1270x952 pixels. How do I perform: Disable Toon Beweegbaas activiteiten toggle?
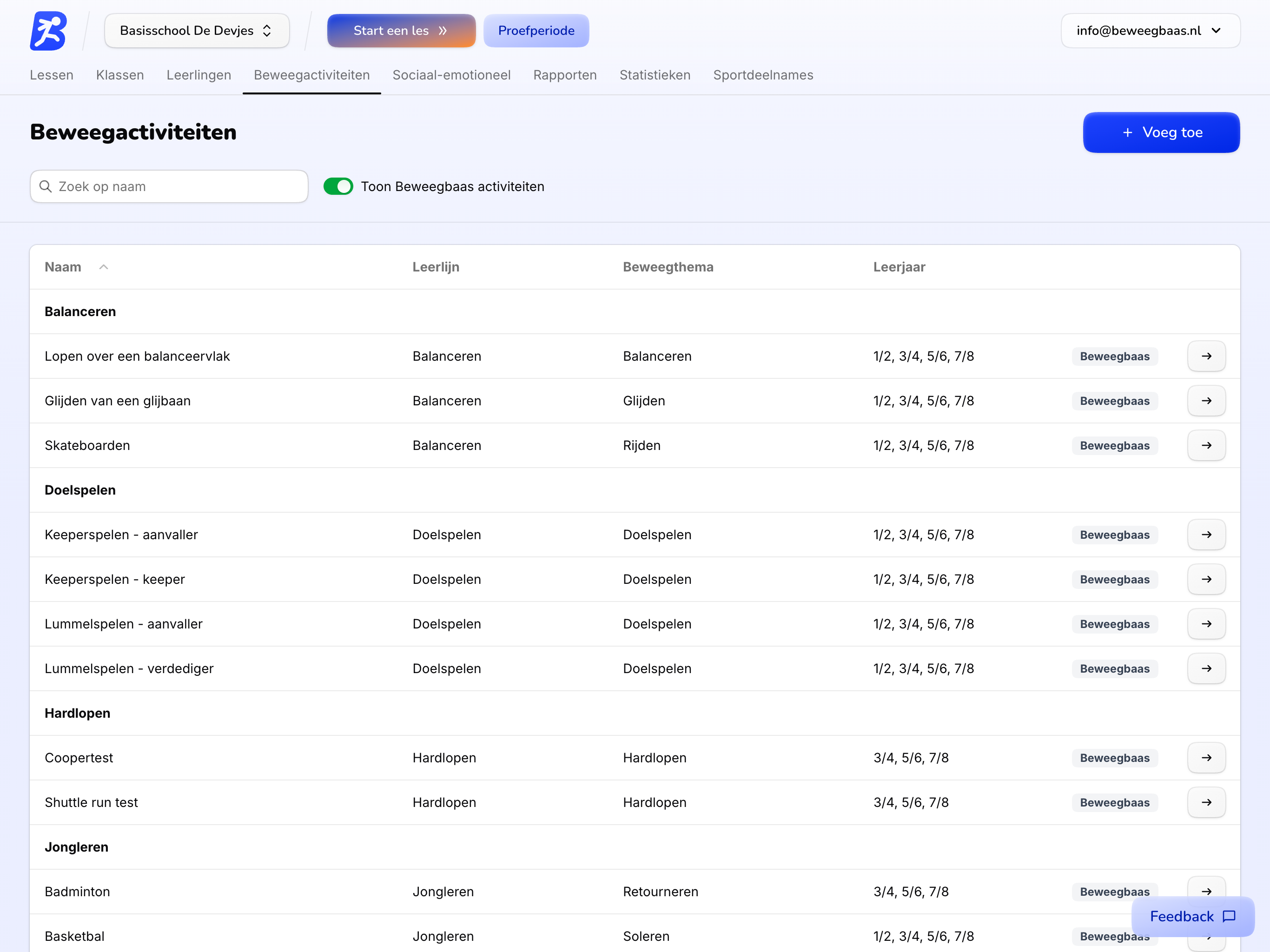click(338, 186)
